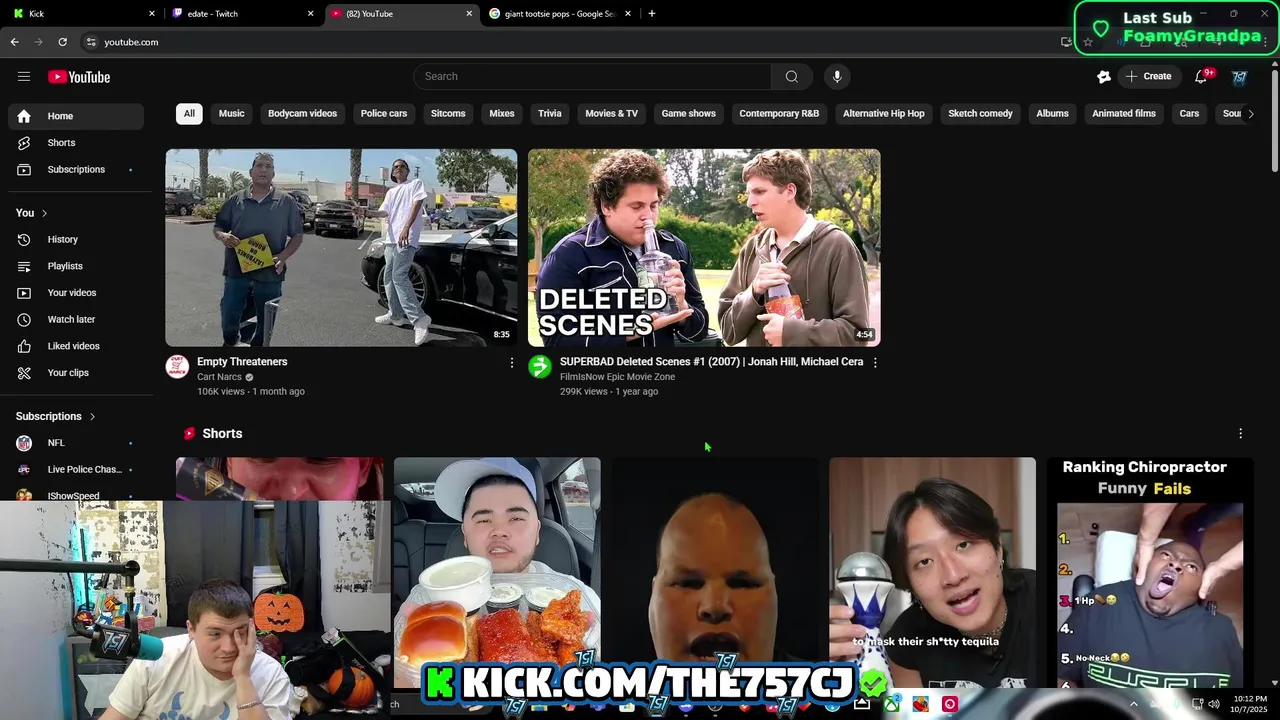1280x720 pixels.
Task: Go back in browser
Action: click(x=14, y=42)
